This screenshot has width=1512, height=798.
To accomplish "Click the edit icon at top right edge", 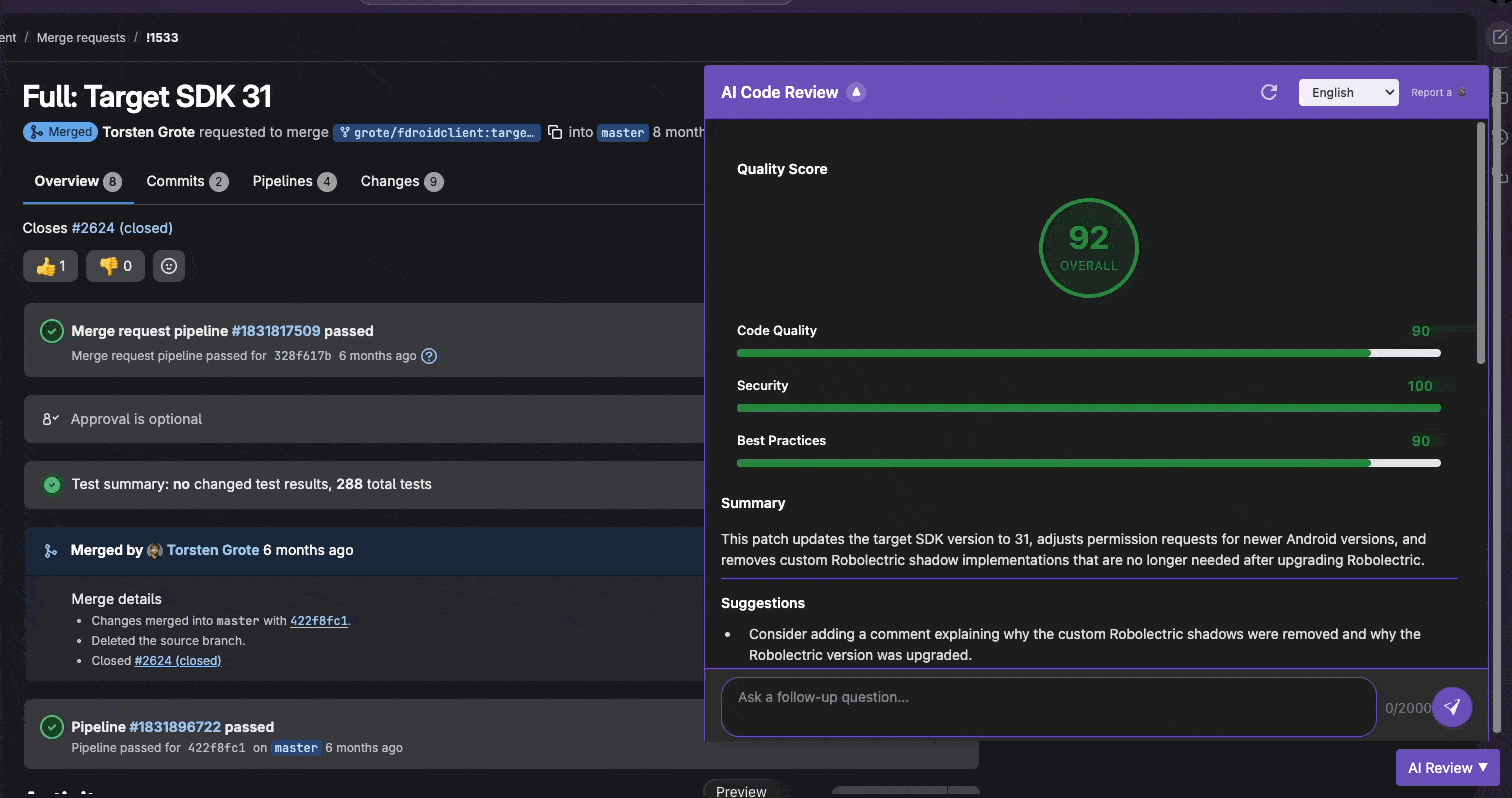I will [1499, 37].
